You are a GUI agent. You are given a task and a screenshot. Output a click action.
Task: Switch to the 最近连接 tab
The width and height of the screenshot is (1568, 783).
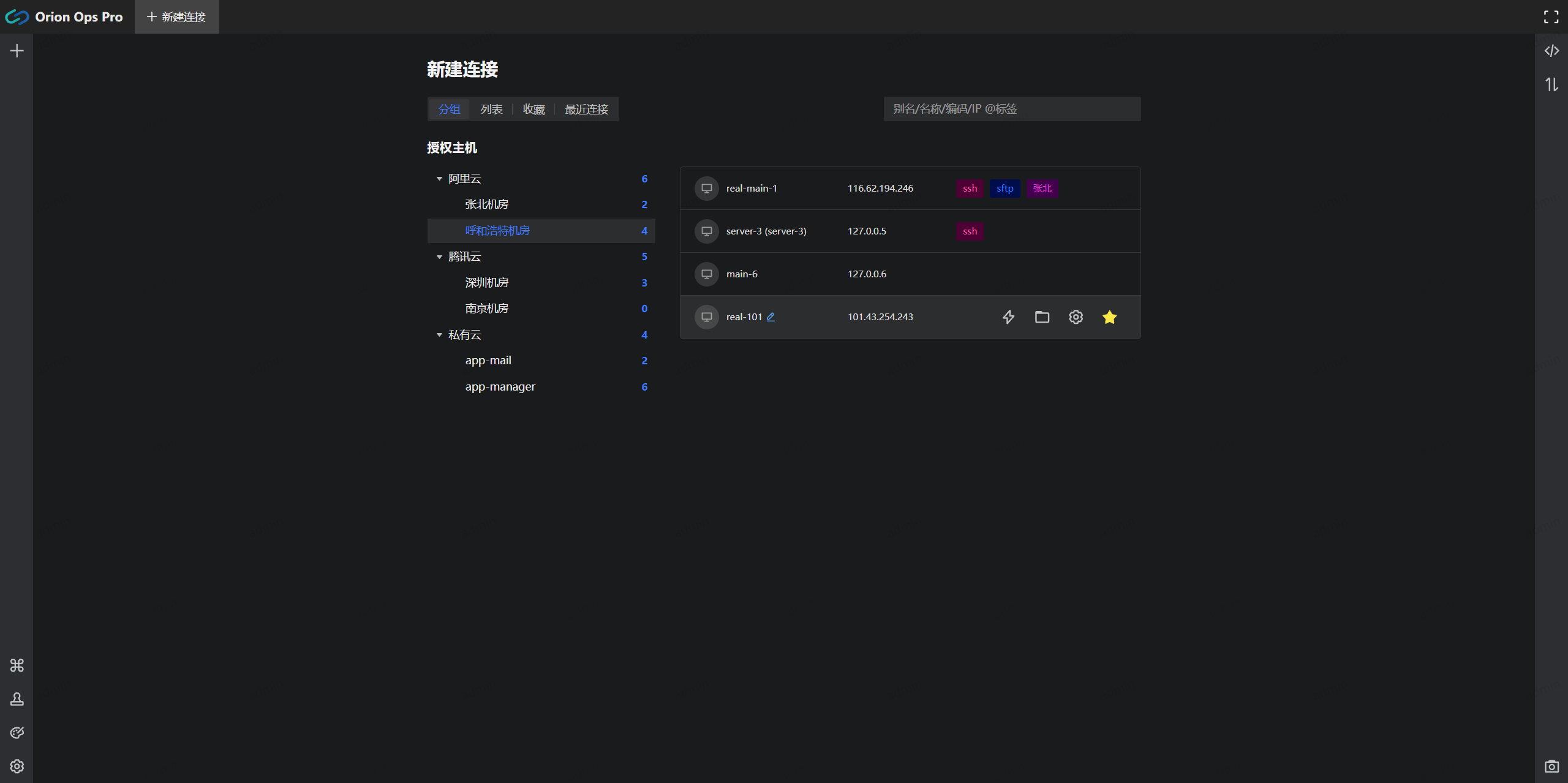click(x=586, y=109)
